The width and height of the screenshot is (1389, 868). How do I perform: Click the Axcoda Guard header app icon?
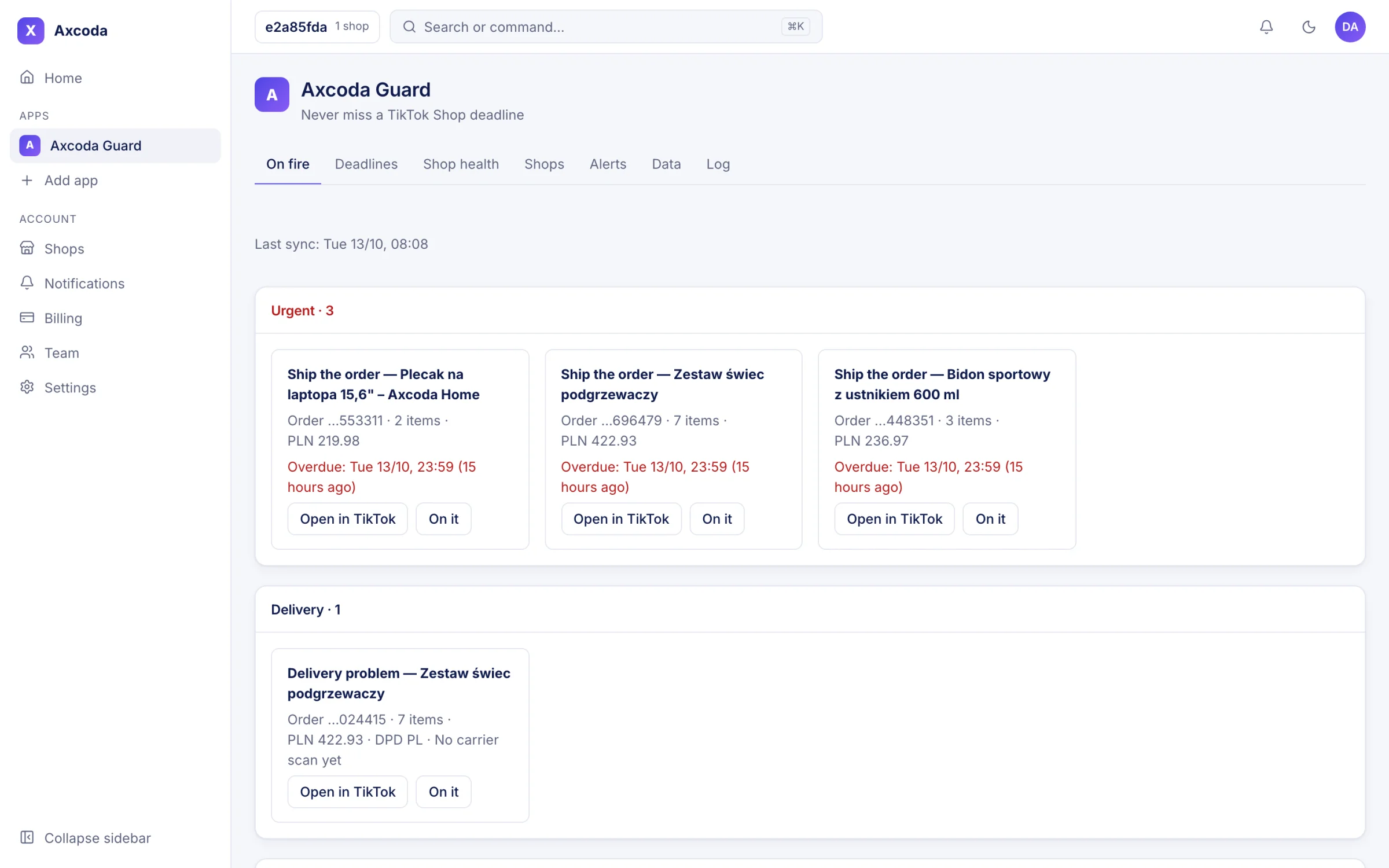click(271, 94)
